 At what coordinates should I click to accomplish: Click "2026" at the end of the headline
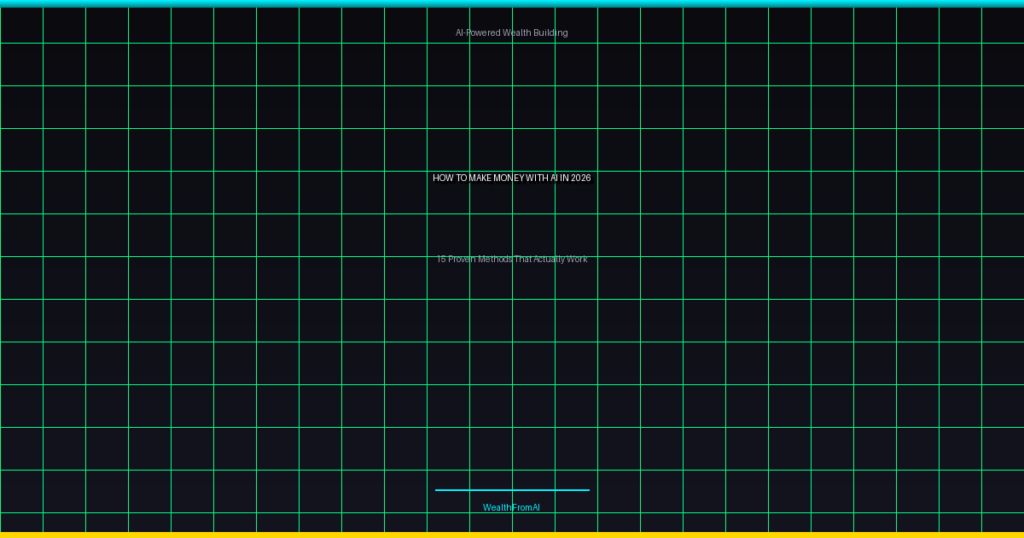coord(581,178)
